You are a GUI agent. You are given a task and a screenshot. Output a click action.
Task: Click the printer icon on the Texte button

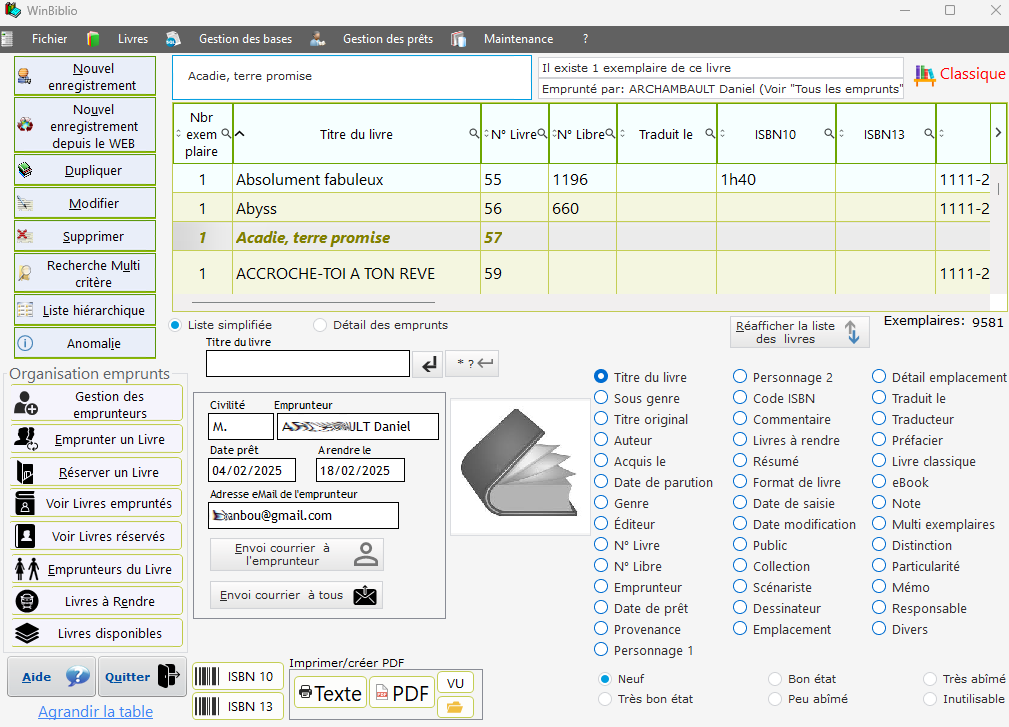(306, 692)
